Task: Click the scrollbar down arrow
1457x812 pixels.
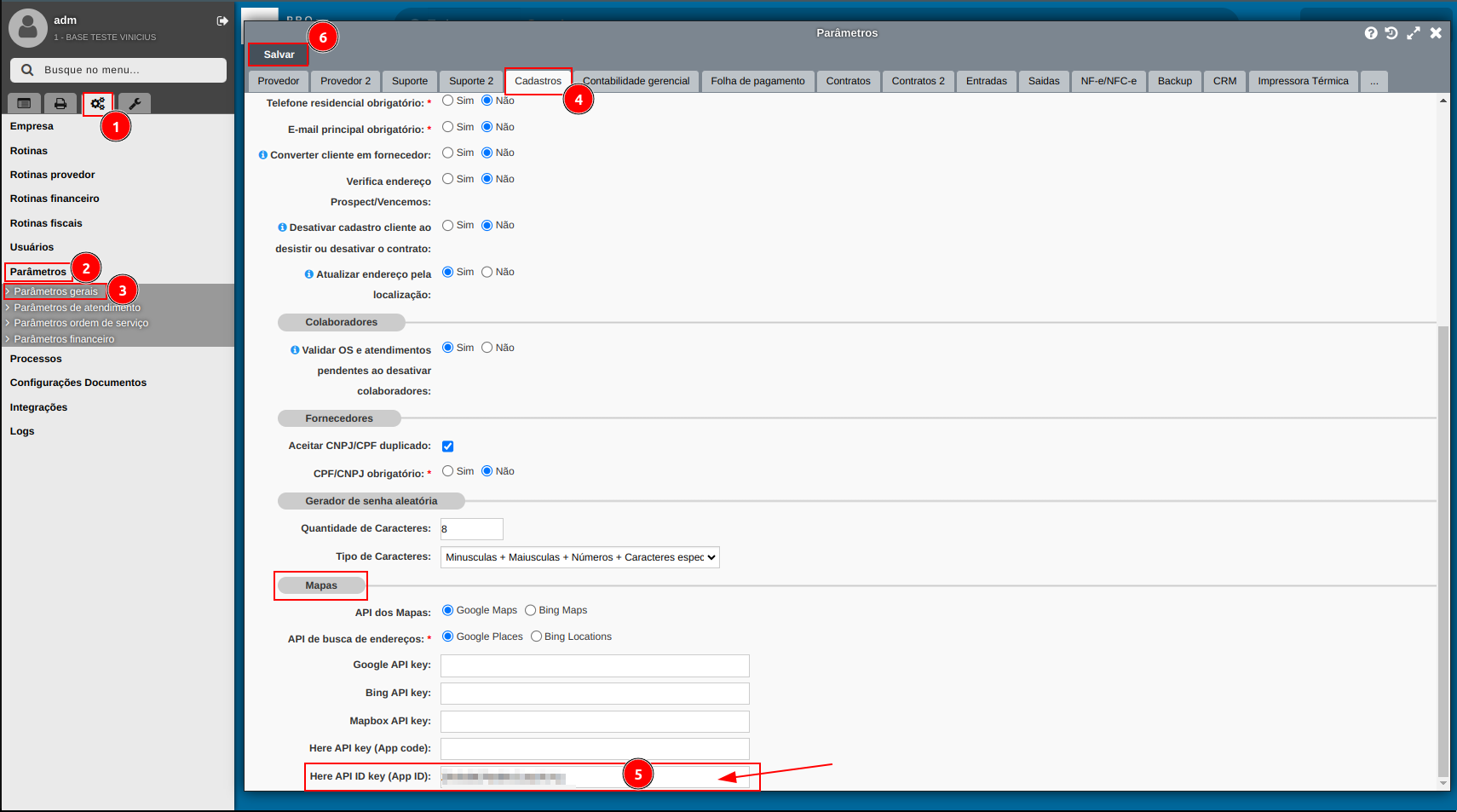Action: 1443,783
